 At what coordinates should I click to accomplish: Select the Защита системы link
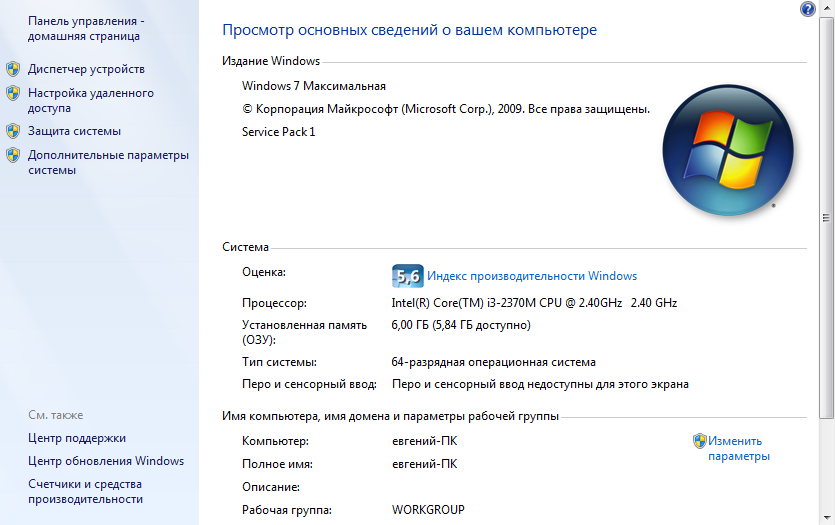[x=74, y=131]
